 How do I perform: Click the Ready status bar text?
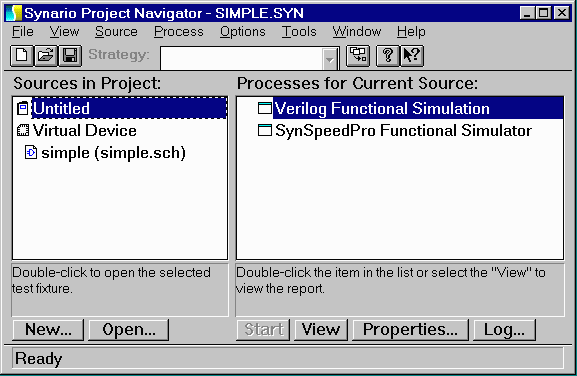point(39,358)
